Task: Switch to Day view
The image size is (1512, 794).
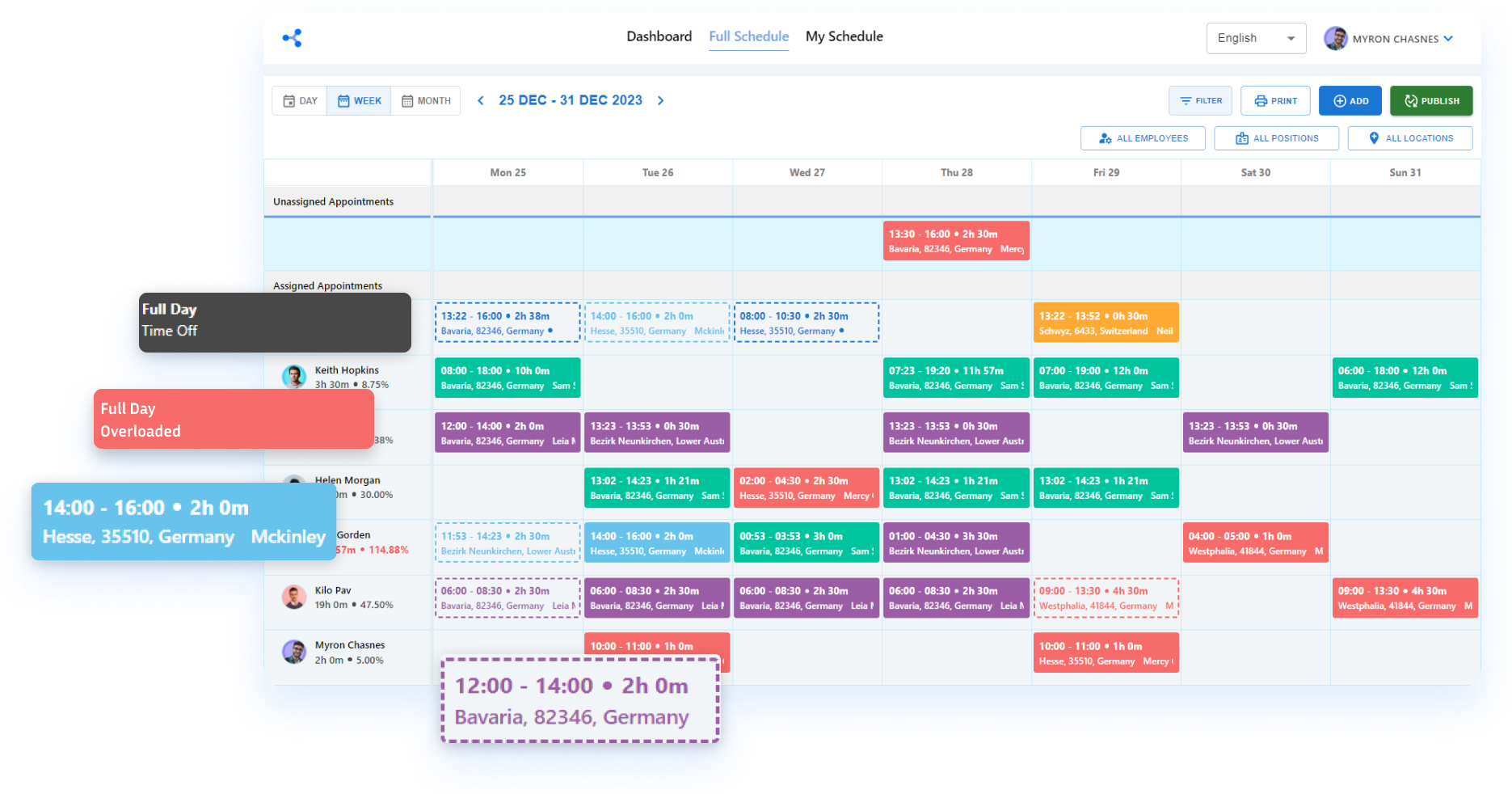Action: 300,101
